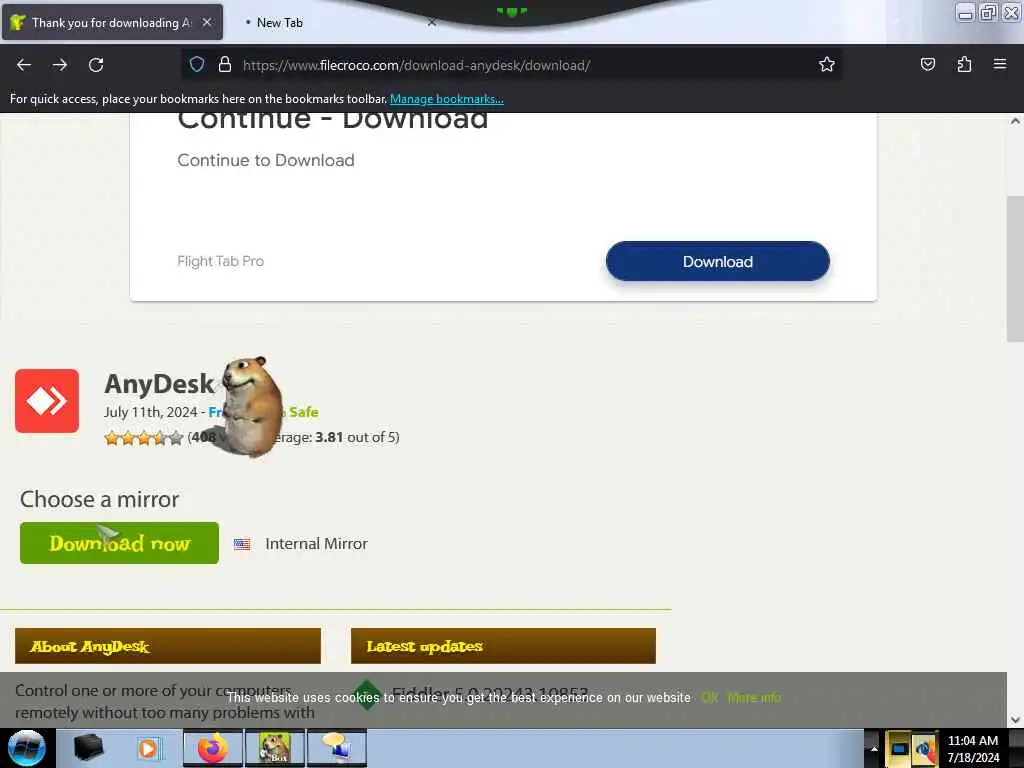Click the Flight Tab Pro label
This screenshot has height=768, width=1024.
[x=221, y=261]
